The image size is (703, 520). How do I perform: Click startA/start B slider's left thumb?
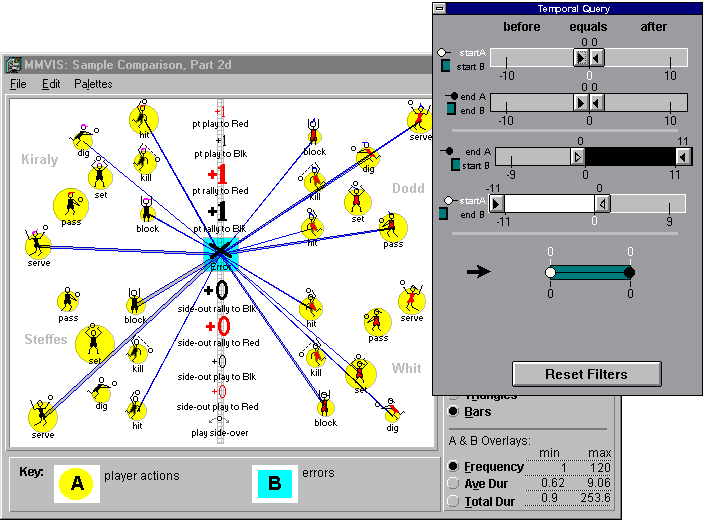tap(581, 57)
